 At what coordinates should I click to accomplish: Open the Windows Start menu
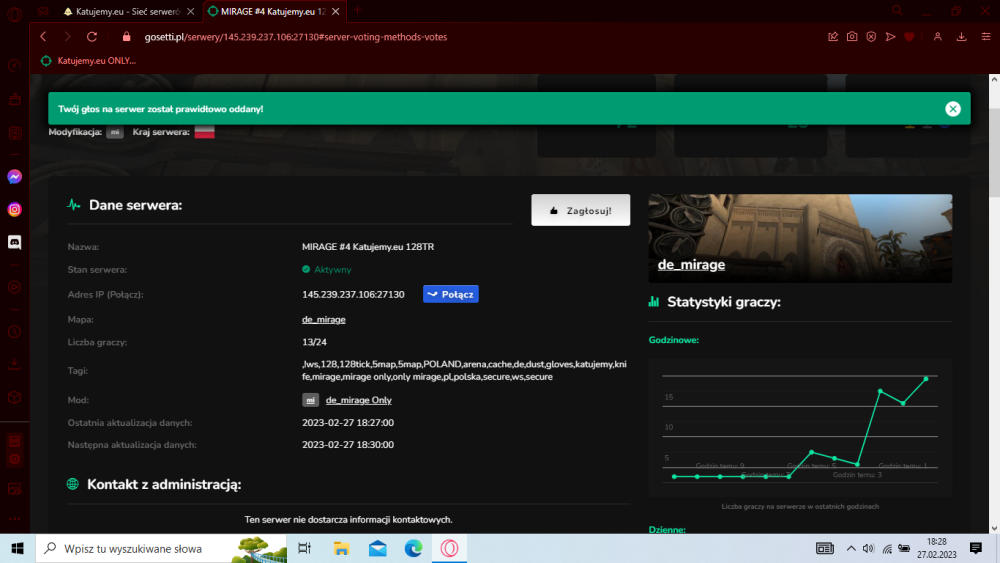(17, 548)
